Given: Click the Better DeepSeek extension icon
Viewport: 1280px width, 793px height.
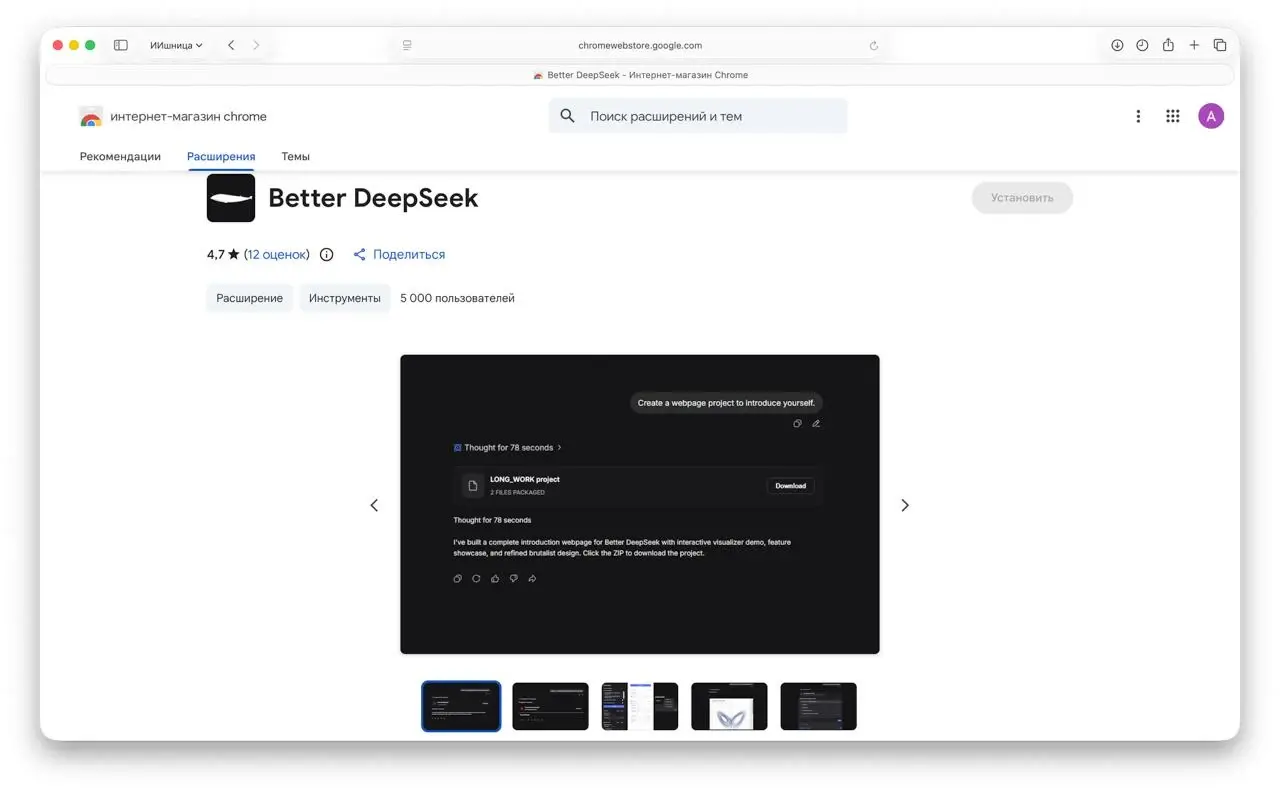Looking at the screenshot, I should pyautogui.click(x=231, y=198).
